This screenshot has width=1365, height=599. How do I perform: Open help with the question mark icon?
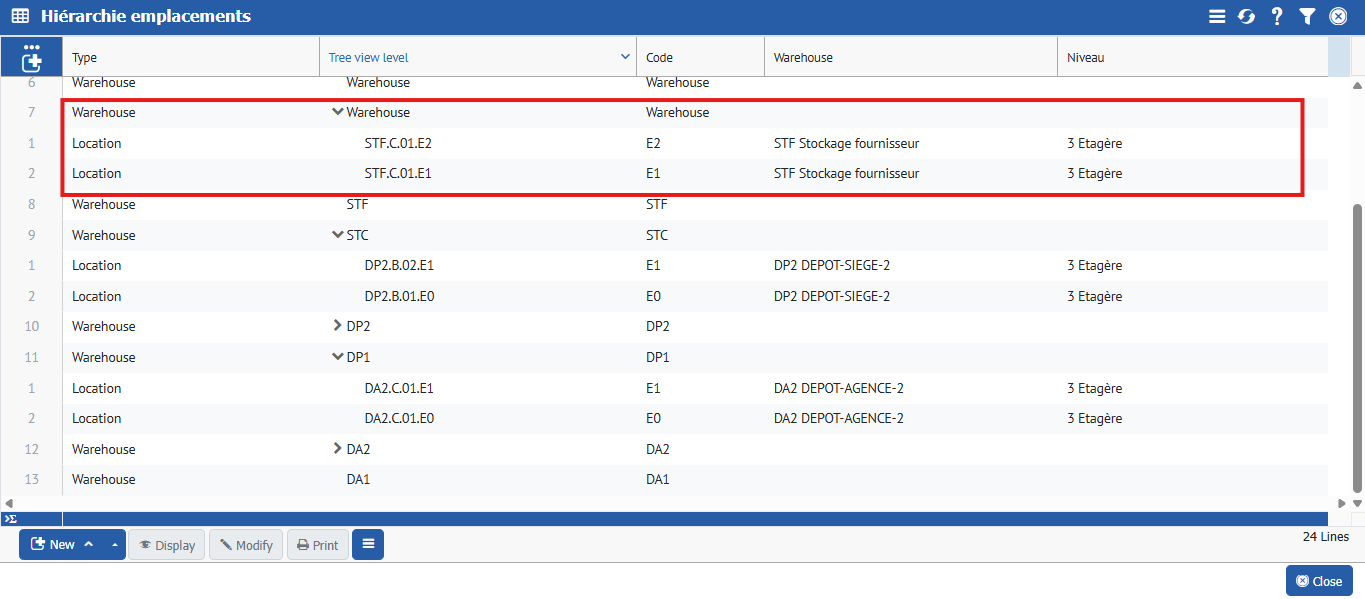coord(1277,16)
